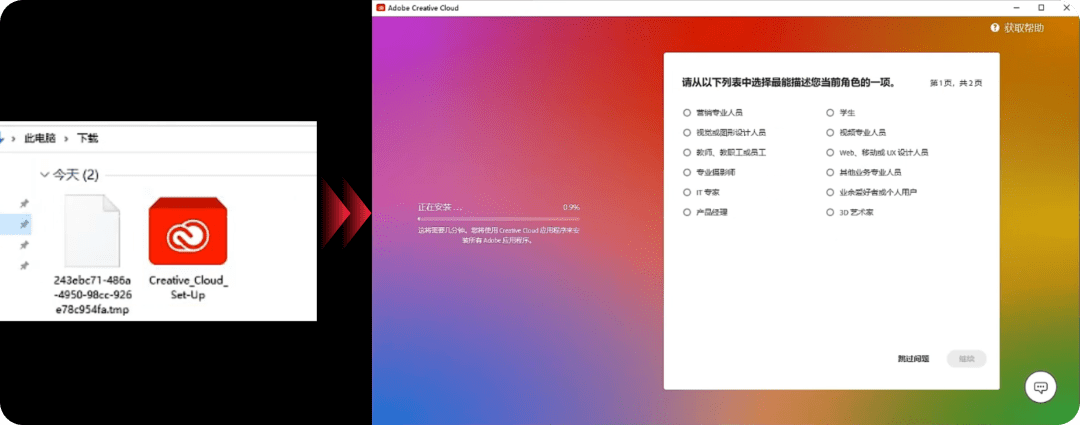
Task: Click the question mark help icon
Action: (x=995, y=28)
